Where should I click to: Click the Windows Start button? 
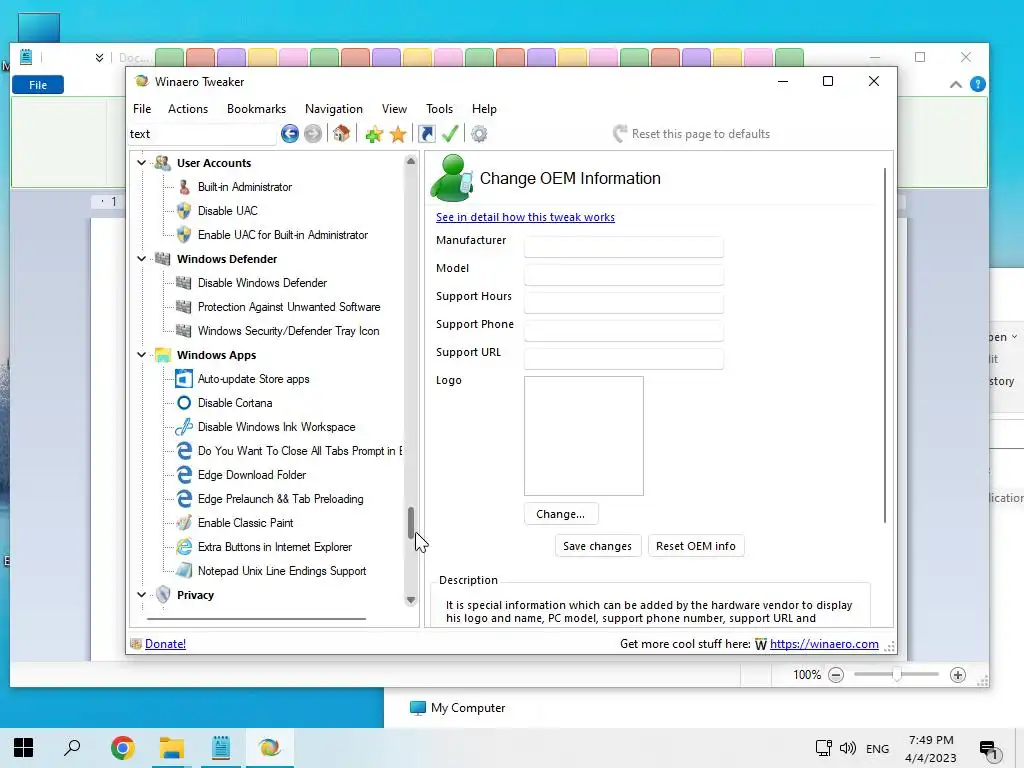24,747
